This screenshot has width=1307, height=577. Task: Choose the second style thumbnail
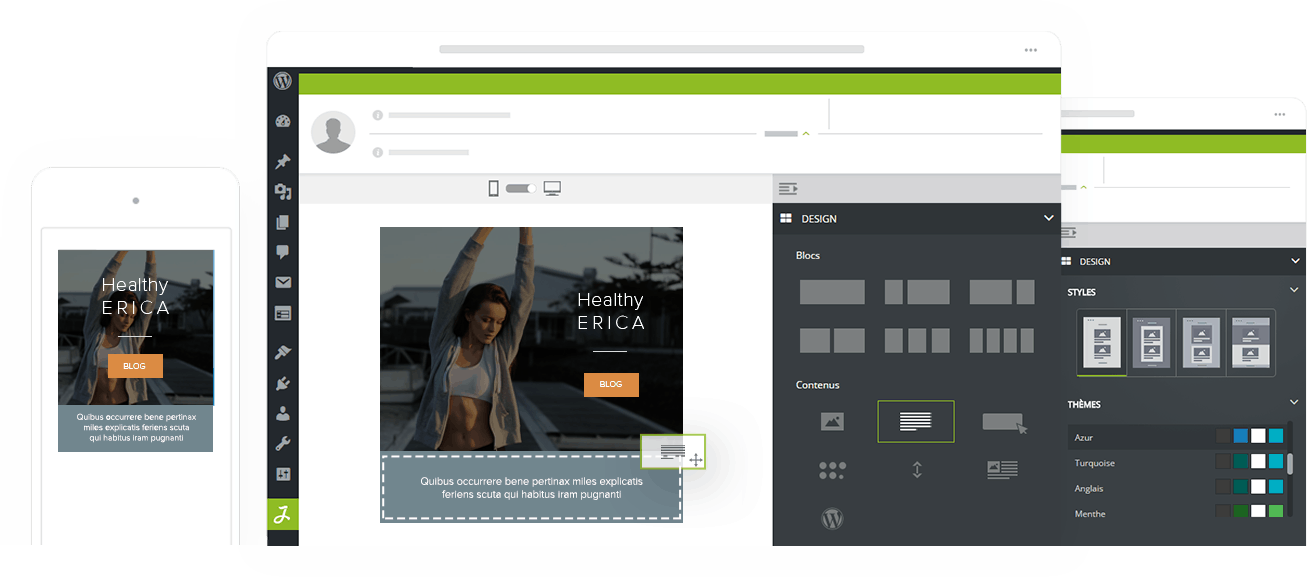click(x=1152, y=342)
